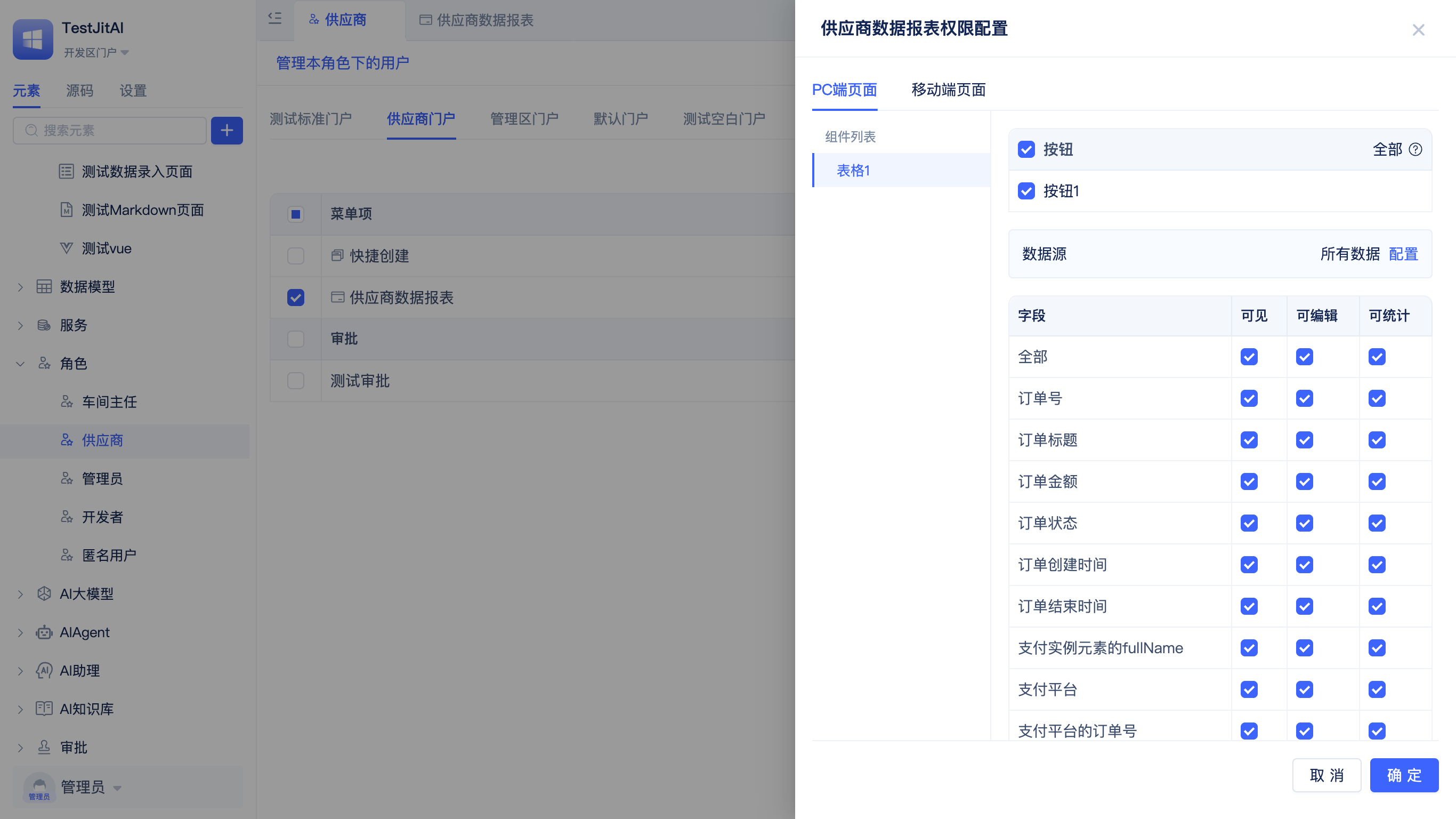Click the 管理员 role icon in tree
Image resolution: width=1456 pixels, height=819 pixels.
coord(67,478)
